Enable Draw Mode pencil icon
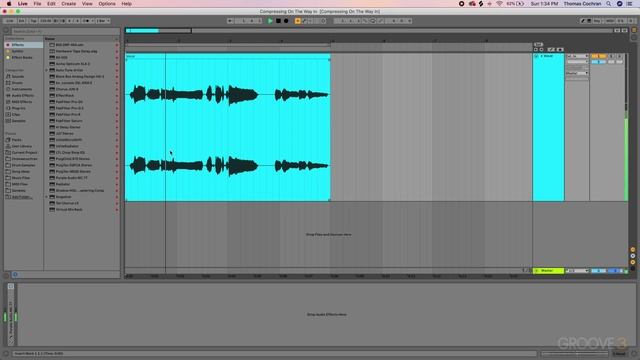Image resolution: width=640 pixels, height=360 pixels. (x=583, y=21)
